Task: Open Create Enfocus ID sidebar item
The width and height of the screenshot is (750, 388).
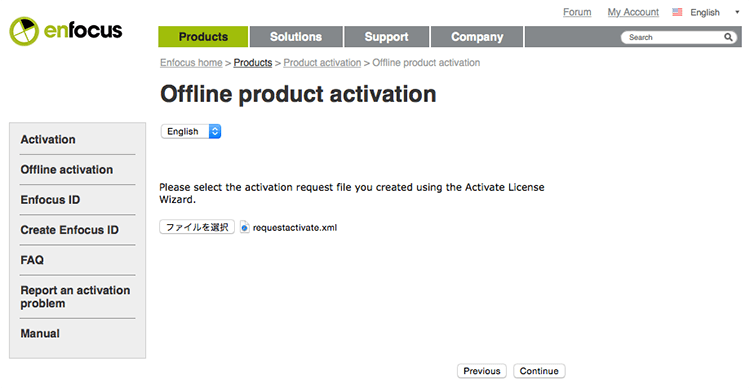Action: pos(69,230)
